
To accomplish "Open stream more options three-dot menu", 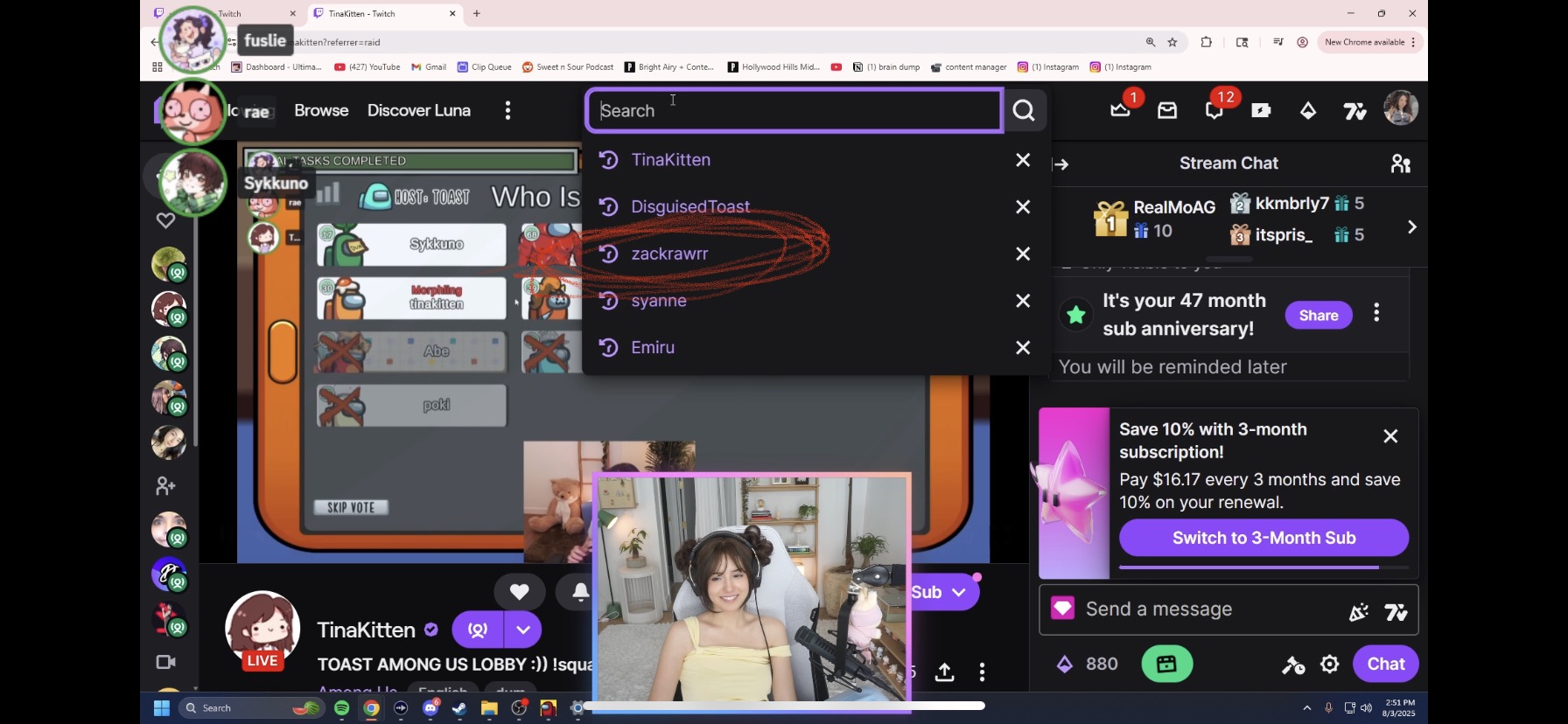I will click(983, 672).
